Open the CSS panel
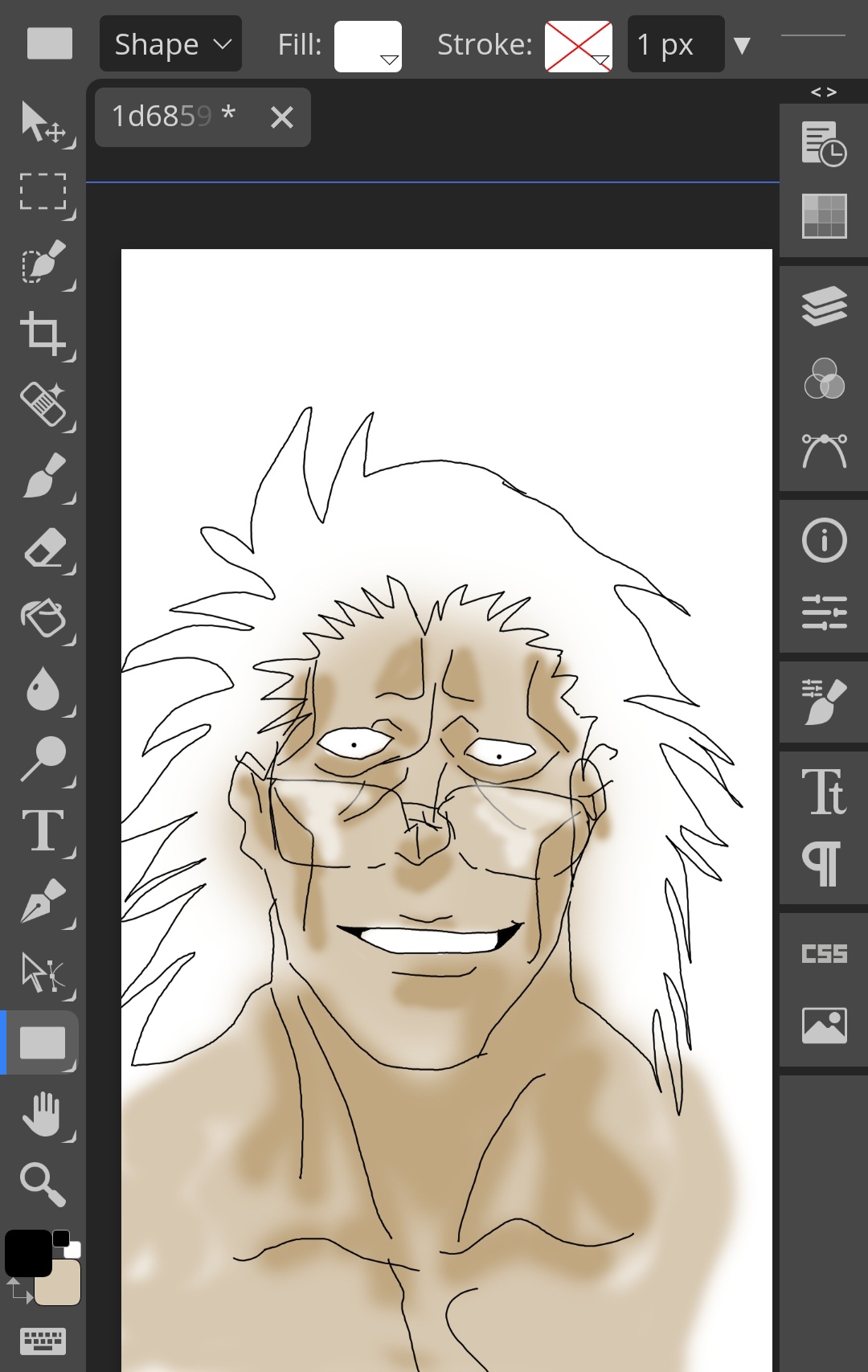 825,954
